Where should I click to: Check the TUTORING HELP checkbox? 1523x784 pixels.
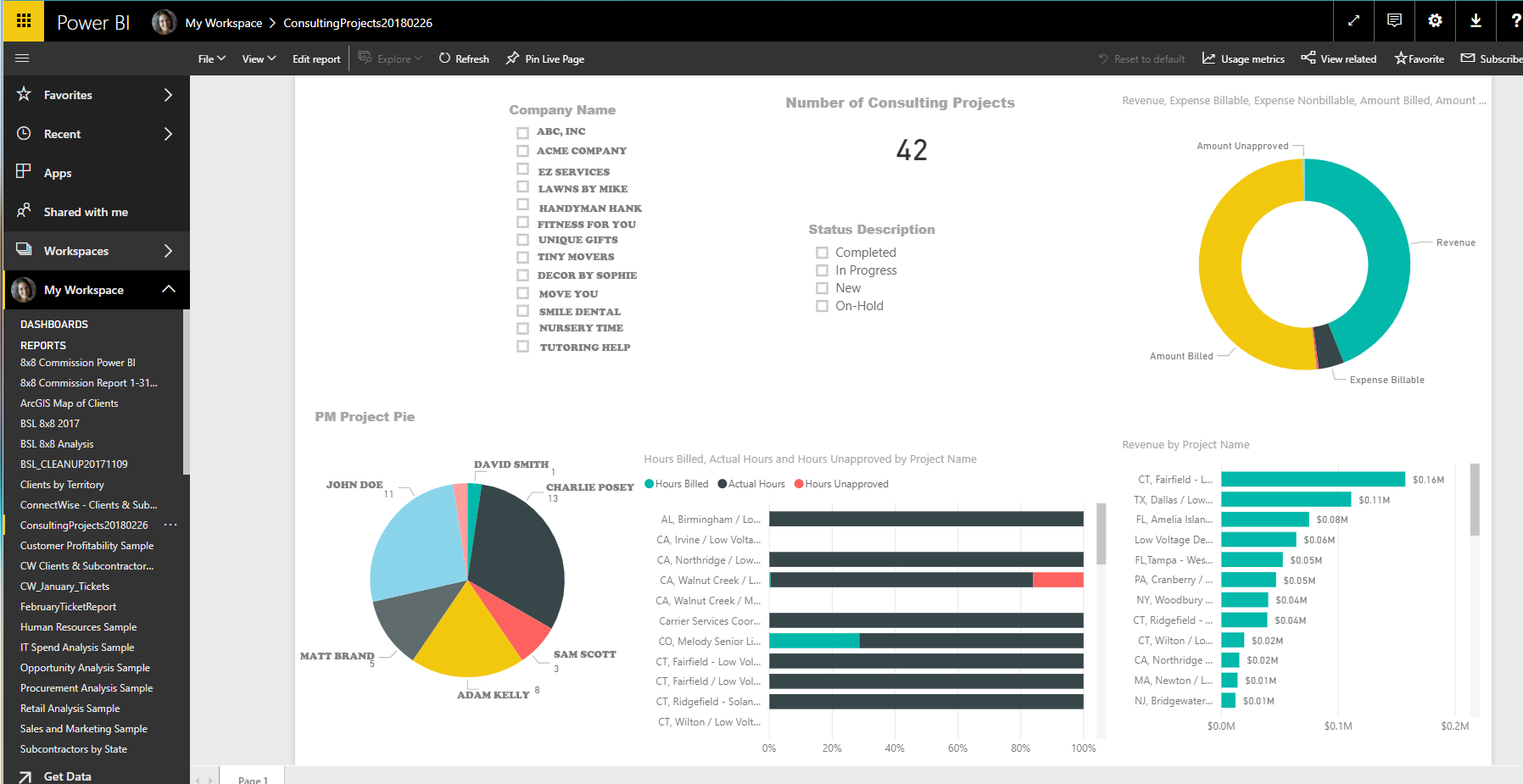click(x=522, y=347)
